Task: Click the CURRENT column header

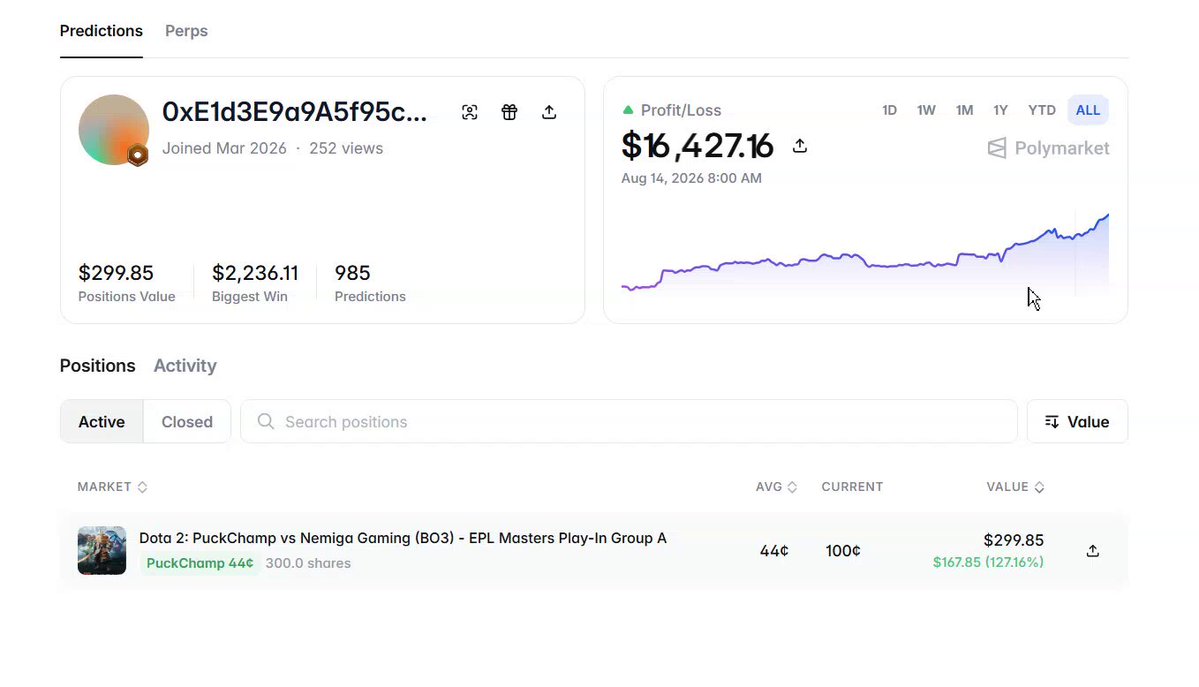Action: 852,487
